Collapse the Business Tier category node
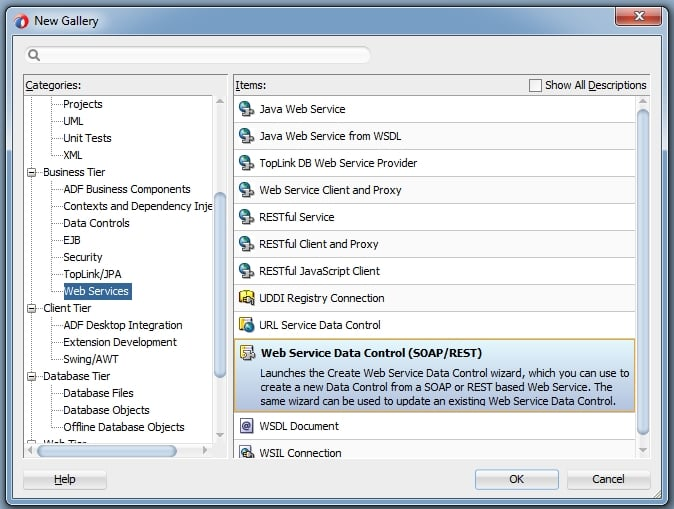This screenshot has width=674, height=509. coord(31,172)
